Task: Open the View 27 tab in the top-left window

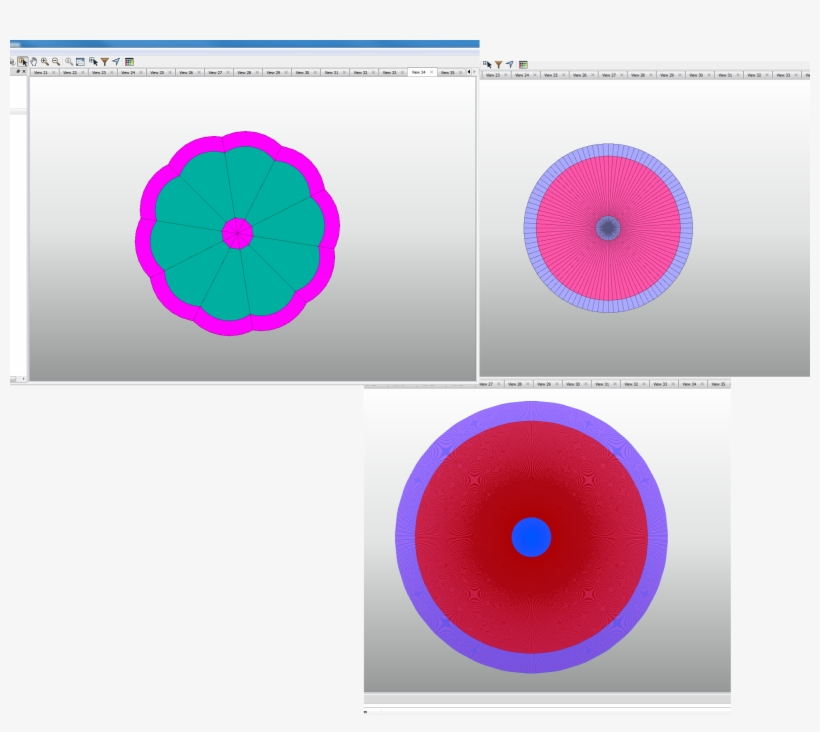Action: 214,72
